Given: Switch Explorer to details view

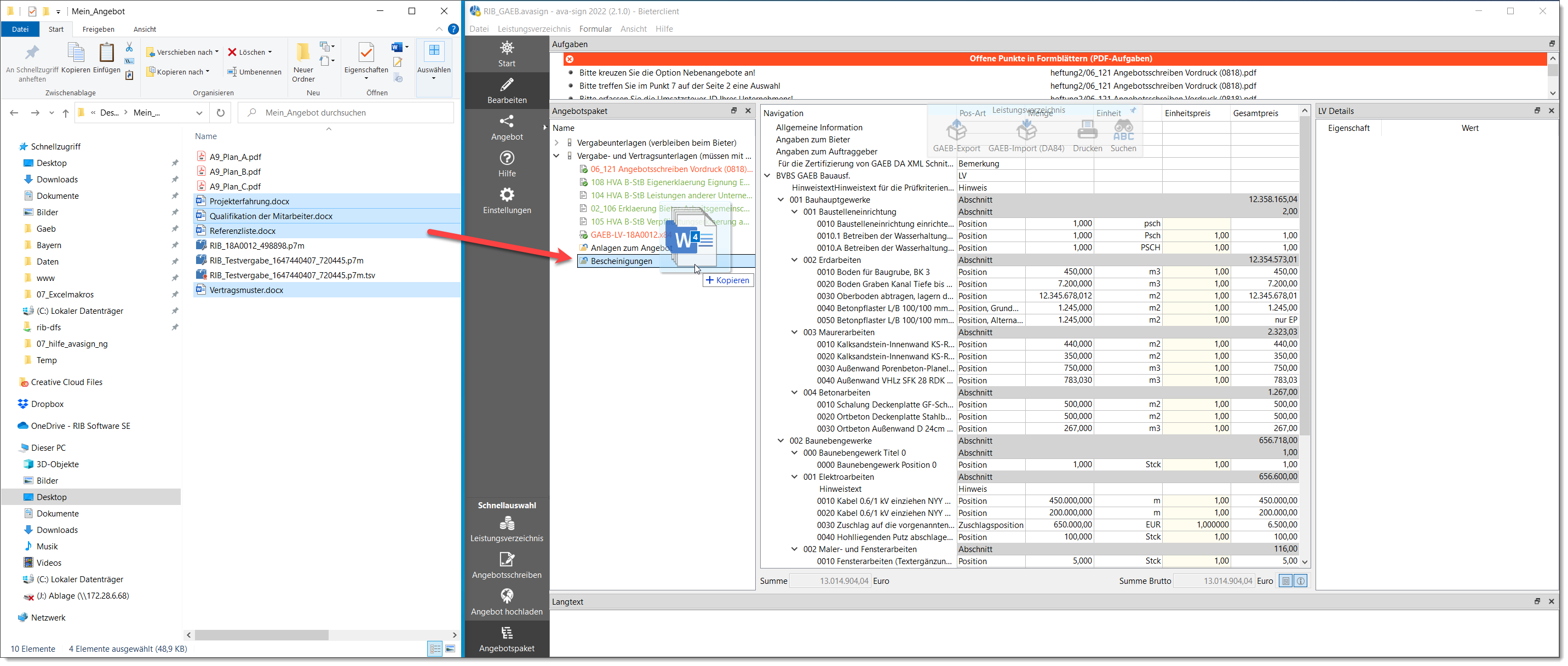Looking at the screenshot, I should point(435,649).
